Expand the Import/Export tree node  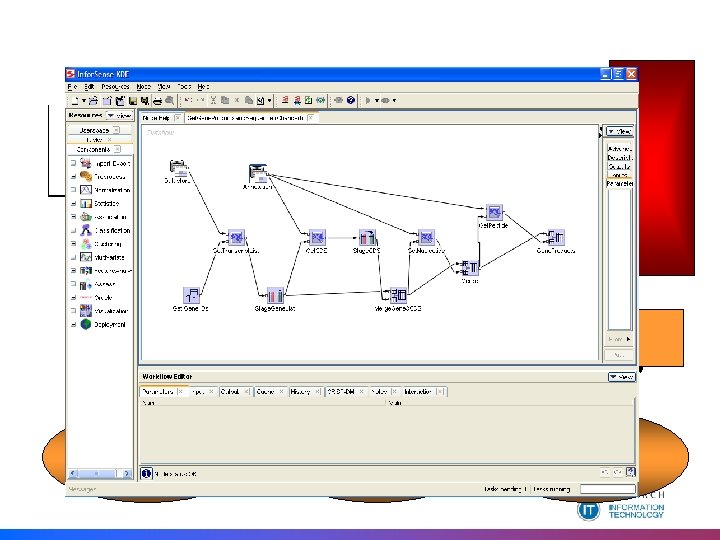[x=73, y=163]
